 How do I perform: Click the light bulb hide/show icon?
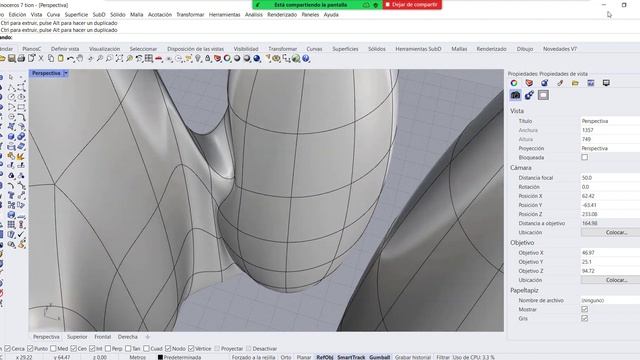tap(198, 59)
